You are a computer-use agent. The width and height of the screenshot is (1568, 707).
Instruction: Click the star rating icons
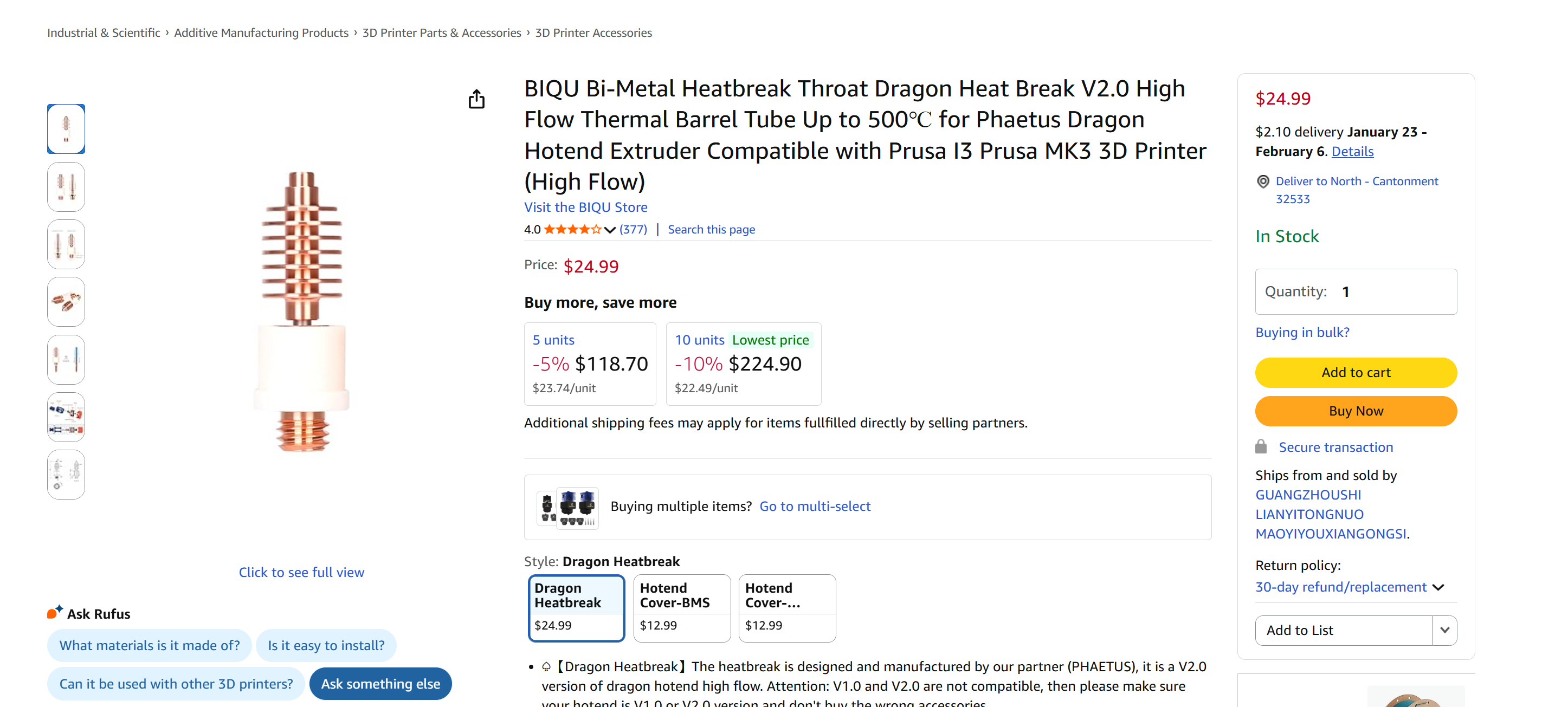pyautogui.click(x=572, y=229)
